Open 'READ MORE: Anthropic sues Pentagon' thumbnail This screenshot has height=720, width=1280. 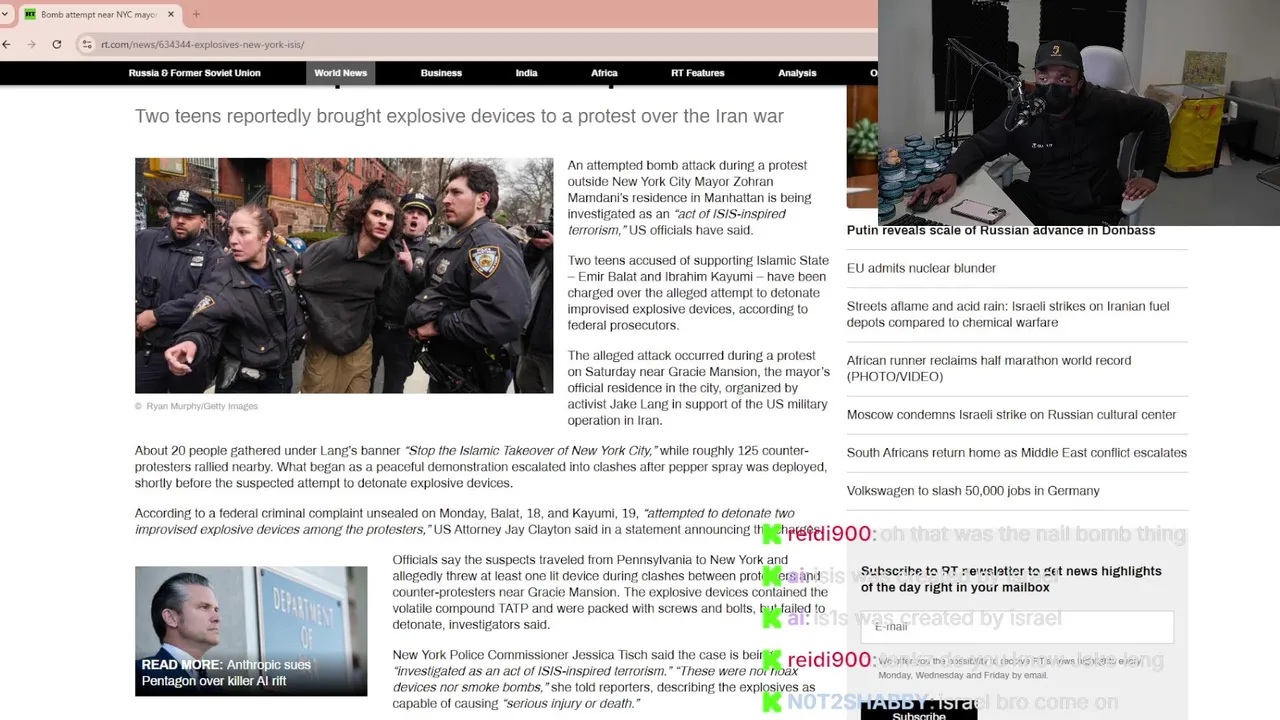(251, 631)
